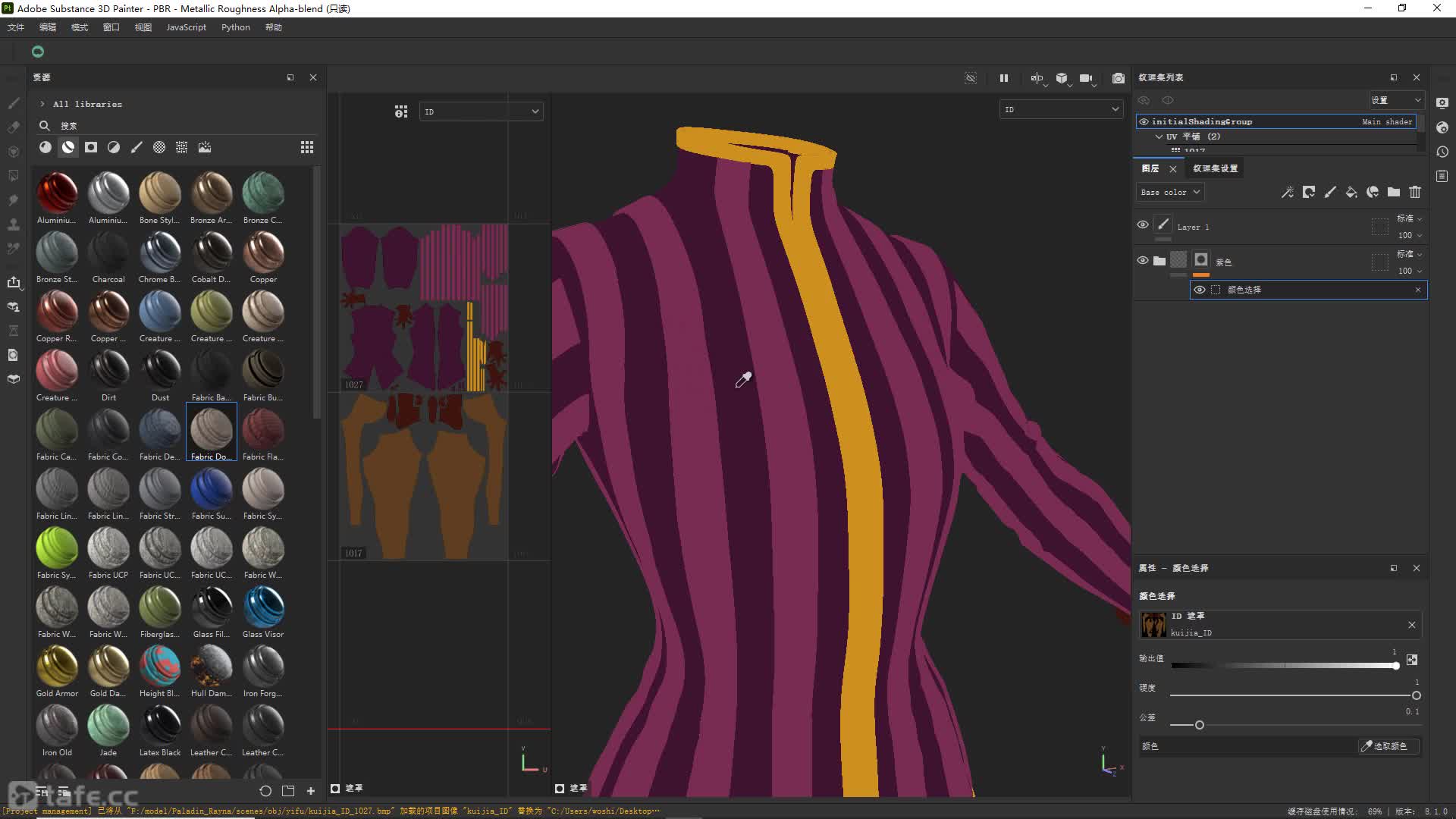Pause the viewport rendering
Viewport: 1456px width, 819px height.
pos(1004,78)
